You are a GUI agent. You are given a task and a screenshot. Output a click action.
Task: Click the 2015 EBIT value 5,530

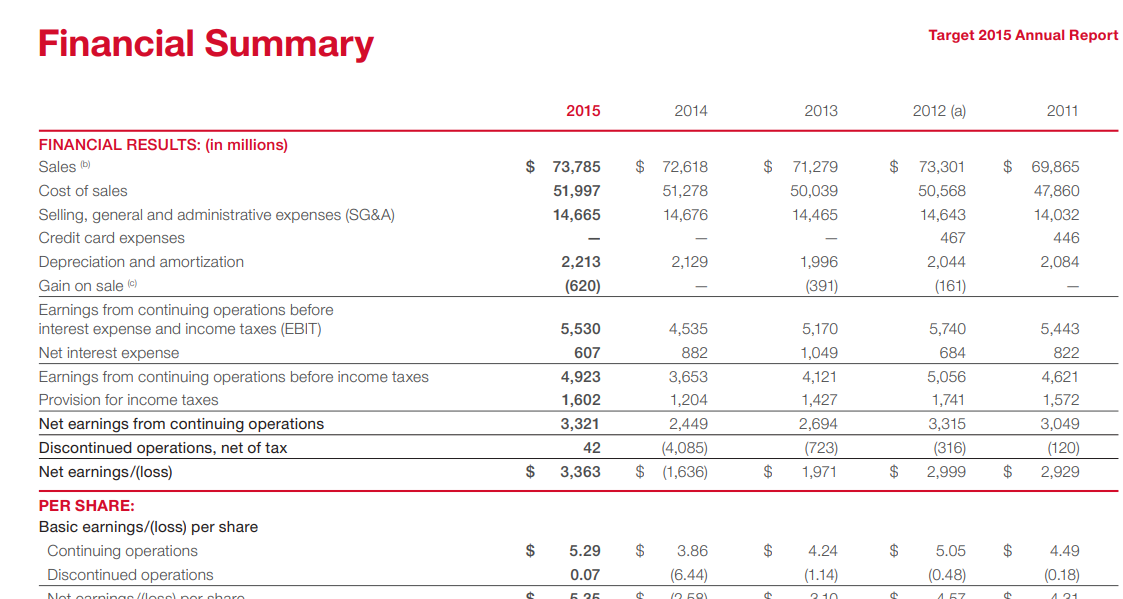click(x=581, y=329)
